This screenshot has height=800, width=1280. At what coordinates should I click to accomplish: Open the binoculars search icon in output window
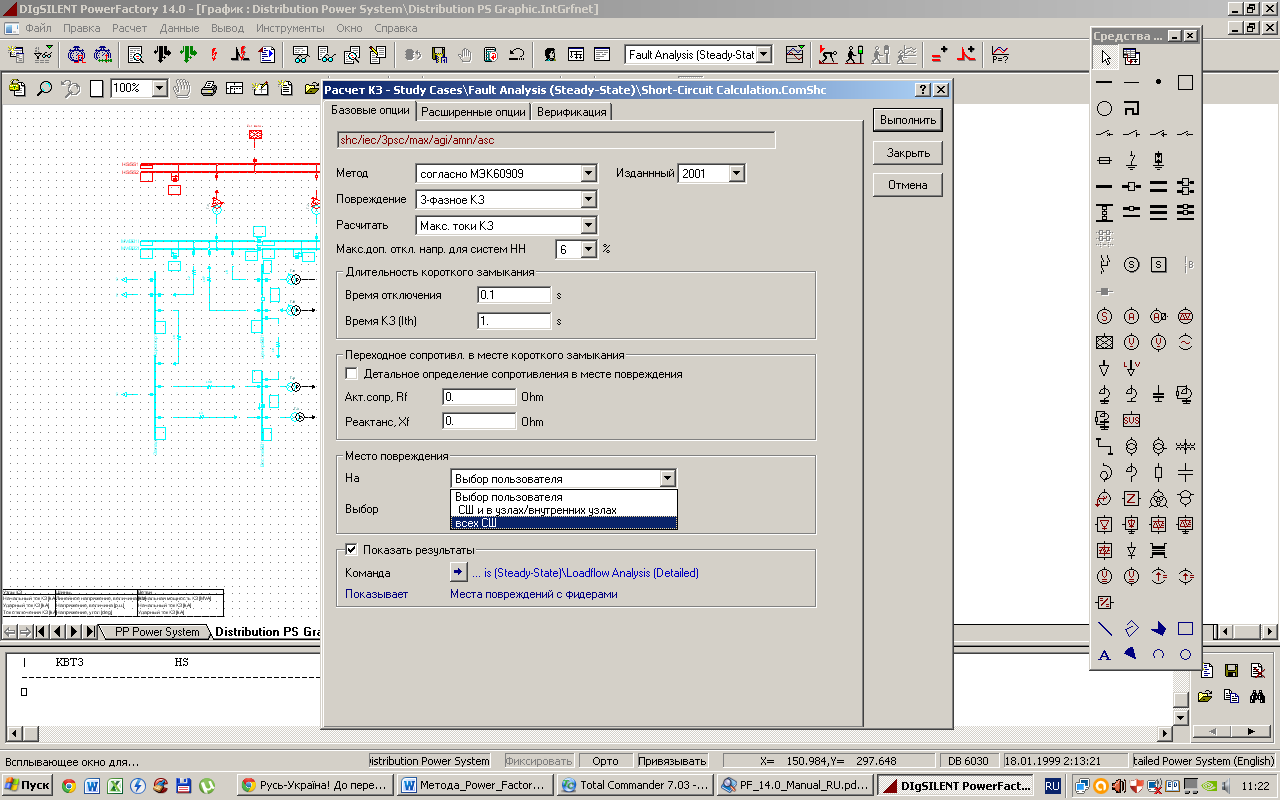(1258, 696)
